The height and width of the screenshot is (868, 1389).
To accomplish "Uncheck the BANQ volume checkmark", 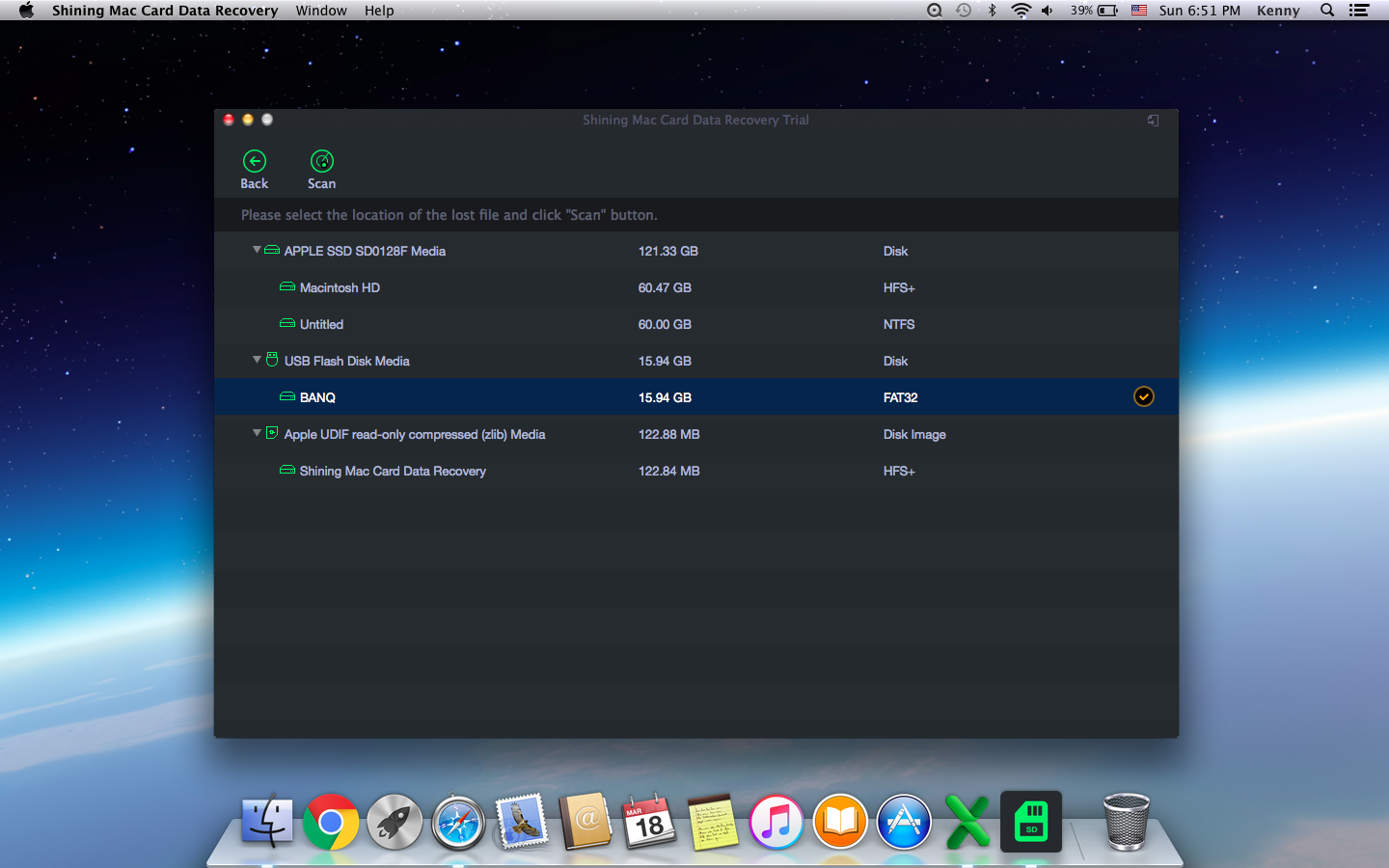I will (x=1143, y=396).
